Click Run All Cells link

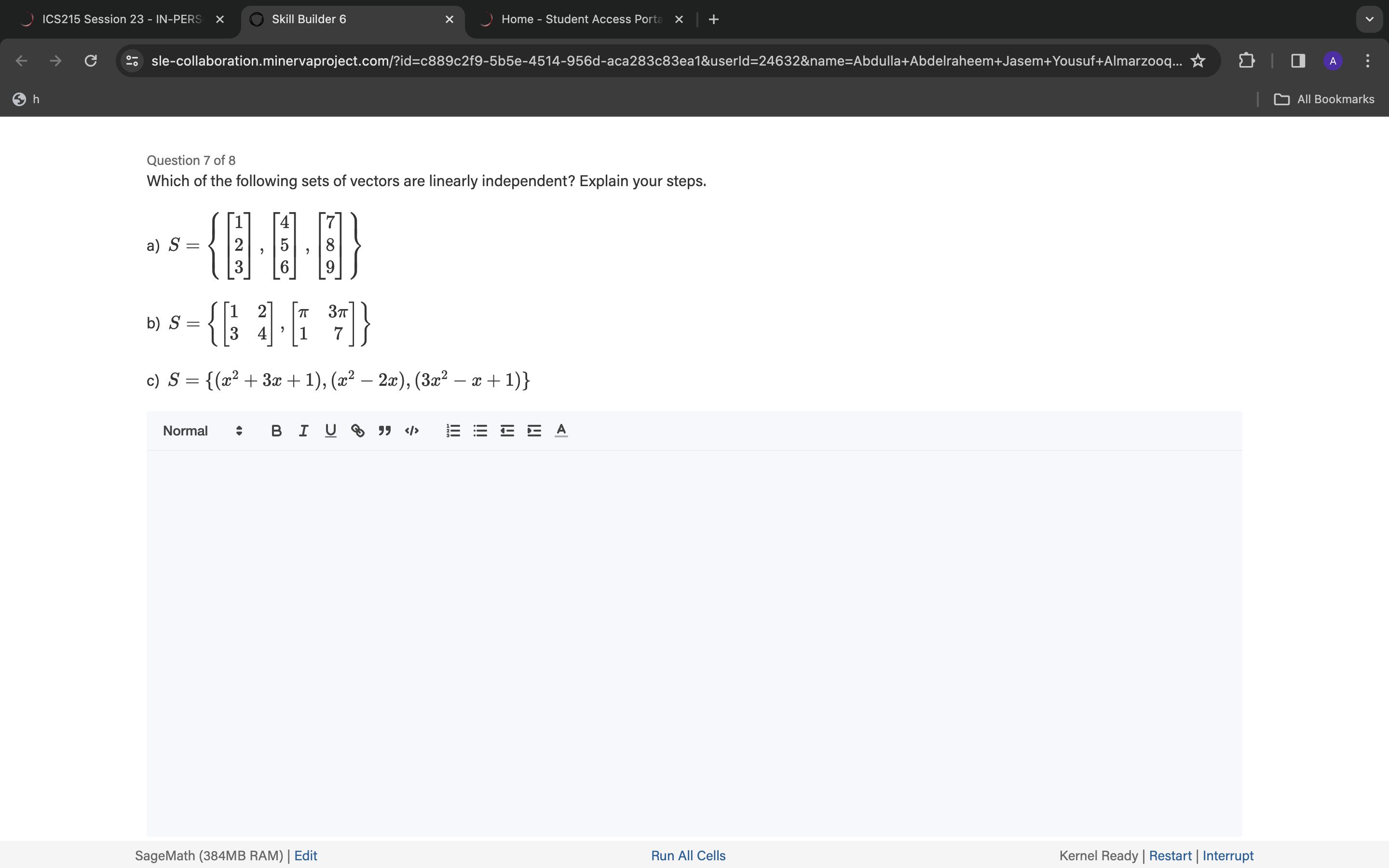[688, 855]
